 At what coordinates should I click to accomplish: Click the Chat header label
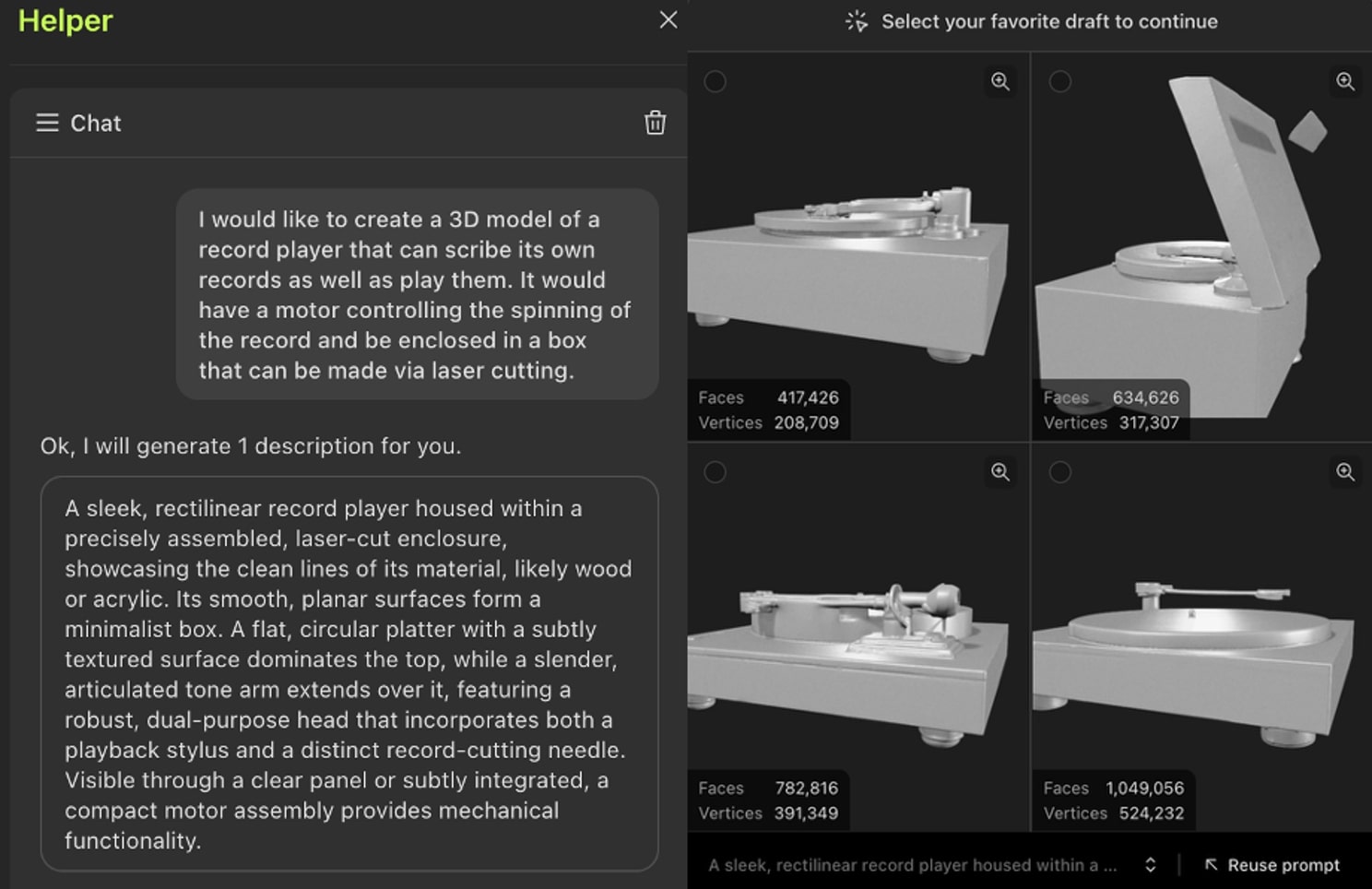[96, 124]
